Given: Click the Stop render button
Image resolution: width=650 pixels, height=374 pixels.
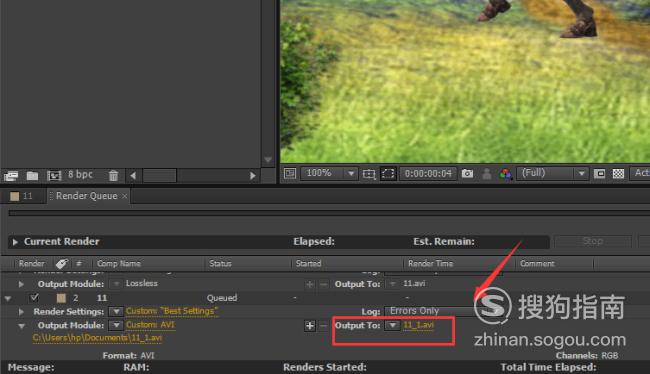Looking at the screenshot, I should click(593, 241).
